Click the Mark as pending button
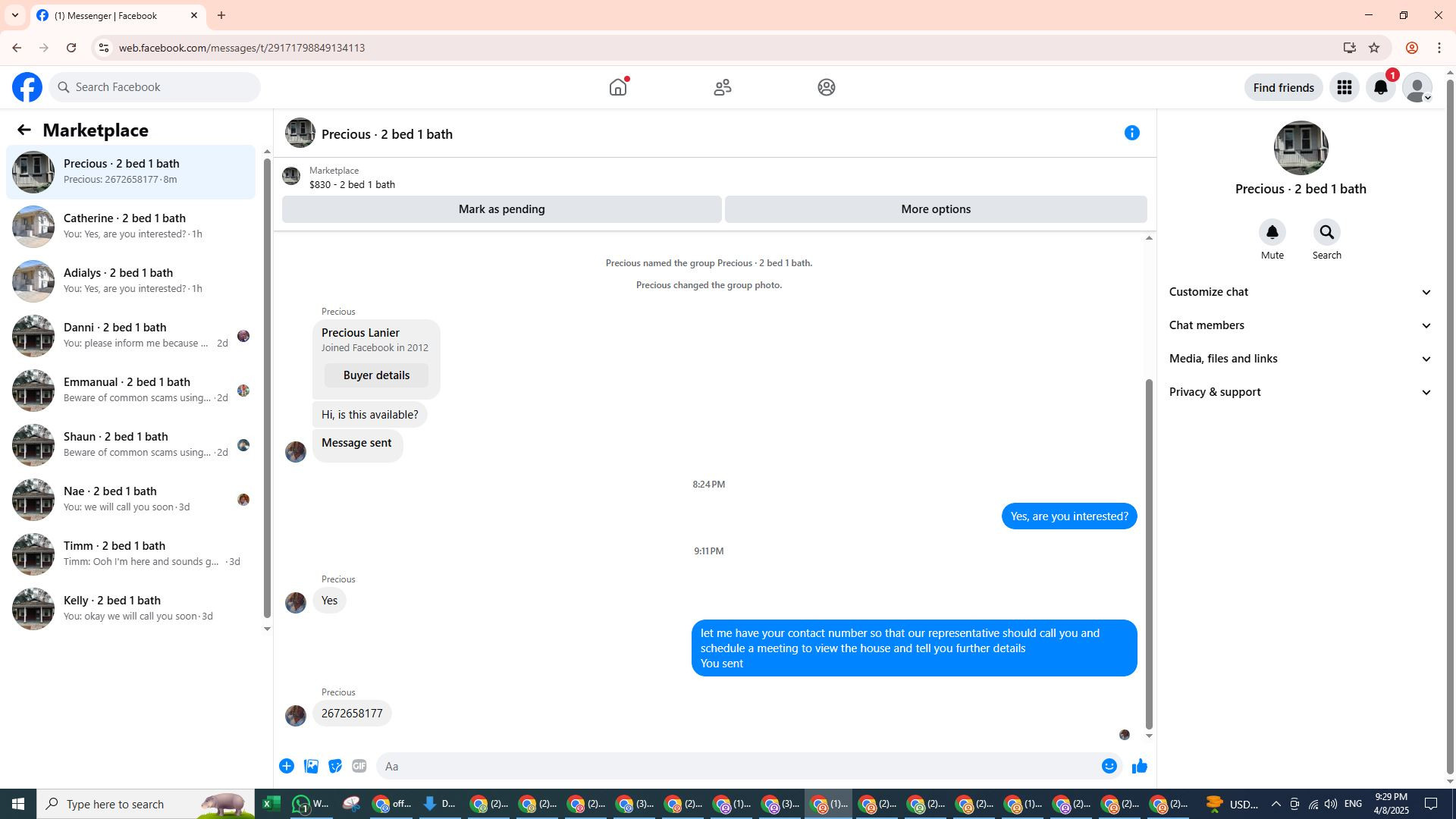The height and width of the screenshot is (819, 1456). click(x=501, y=209)
